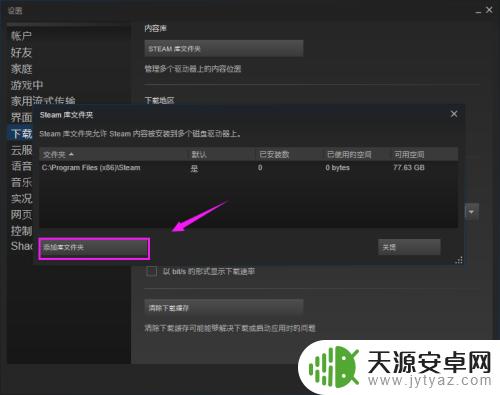Screen dimensions: 500x395
Task: Click the 清除下载缓存 button
Action: pyautogui.click(x=224, y=308)
